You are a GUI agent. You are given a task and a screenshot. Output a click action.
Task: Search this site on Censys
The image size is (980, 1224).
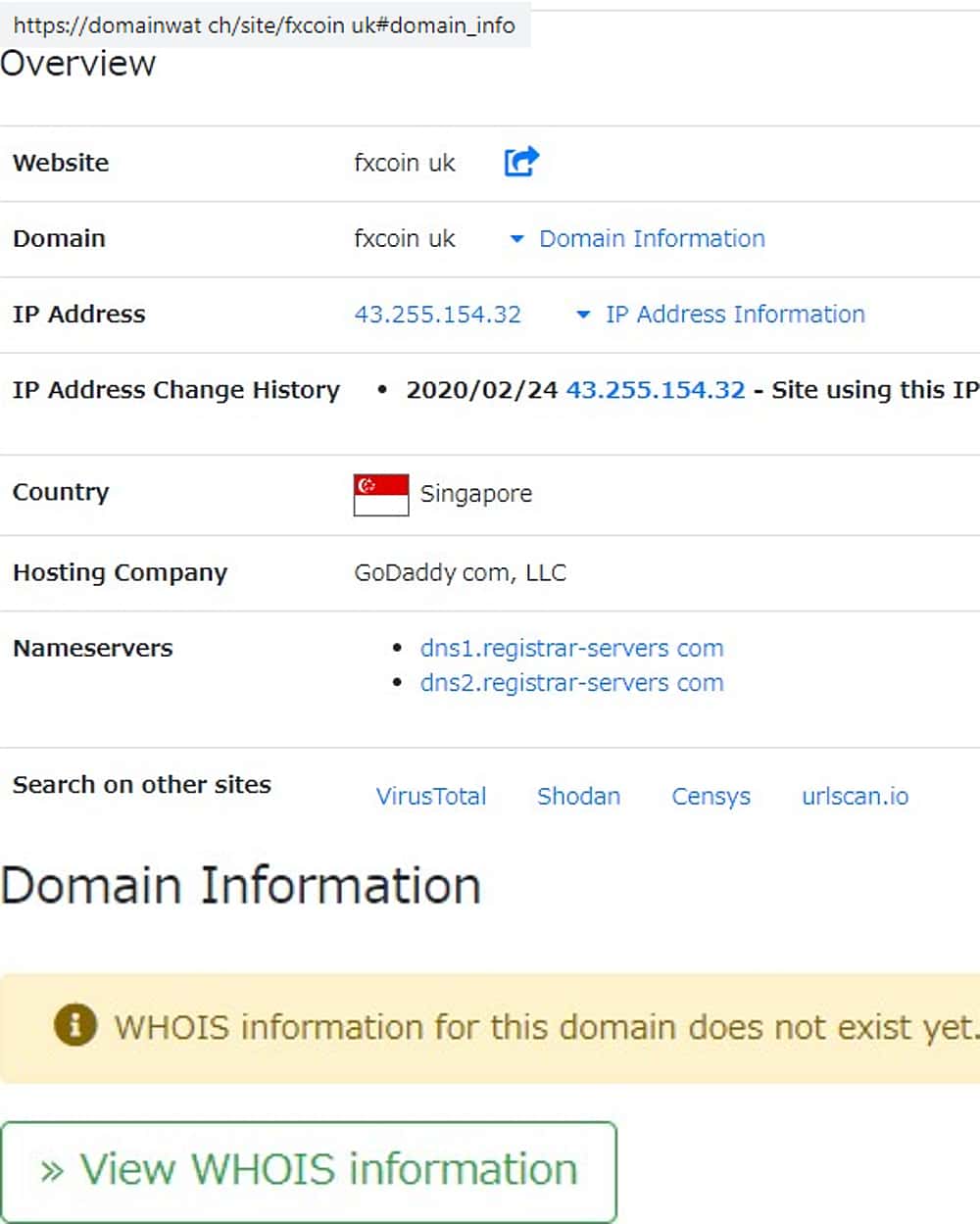coord(710,797)
